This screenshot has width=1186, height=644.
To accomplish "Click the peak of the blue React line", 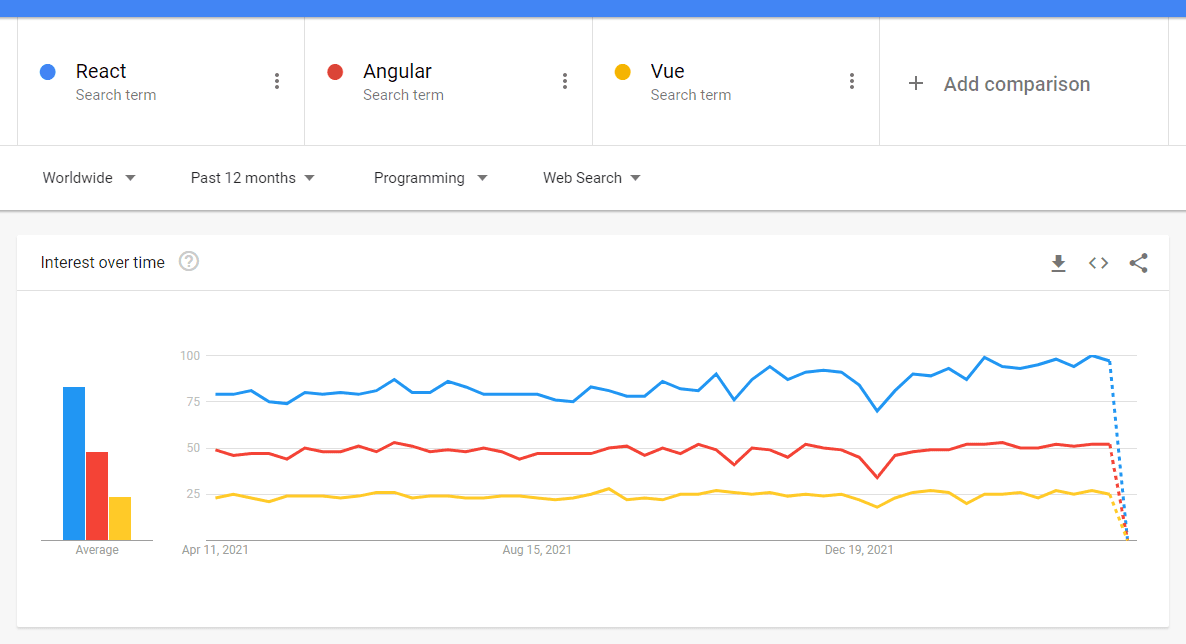I will point(1091,356).
